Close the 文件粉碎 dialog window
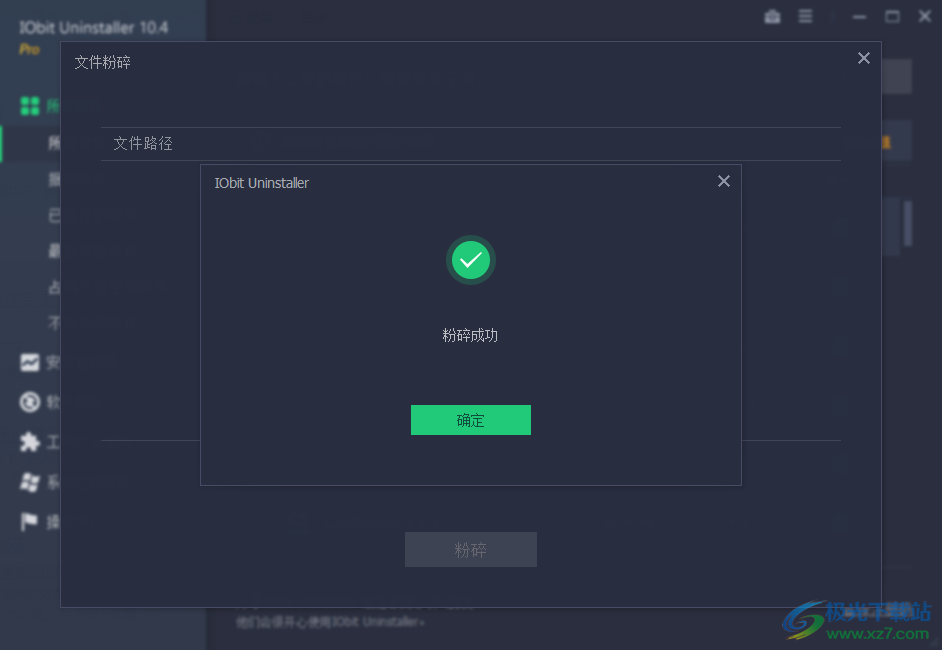The height and width of the screenshot is (650, 942). (864, 58)
